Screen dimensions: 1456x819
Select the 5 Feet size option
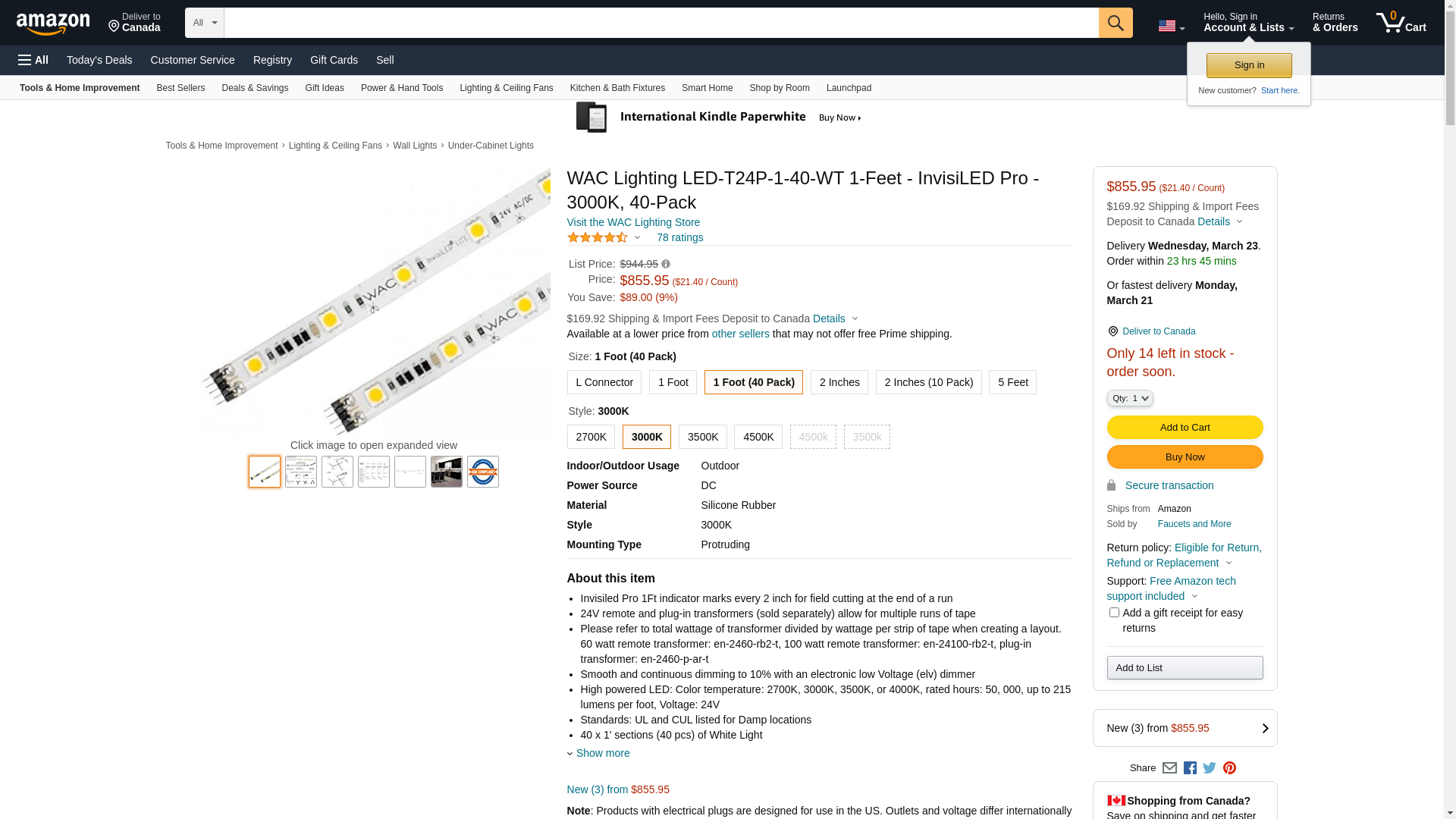[1012, 382]
